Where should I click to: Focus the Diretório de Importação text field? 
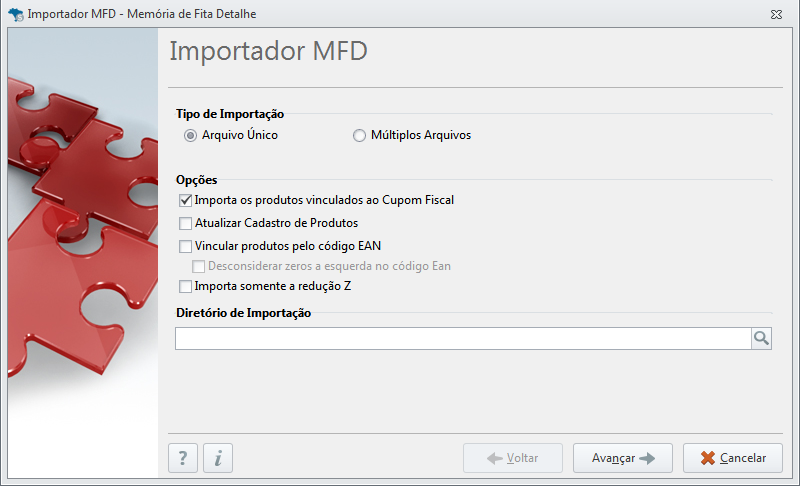pyautogui.click(x=463, y=339)
